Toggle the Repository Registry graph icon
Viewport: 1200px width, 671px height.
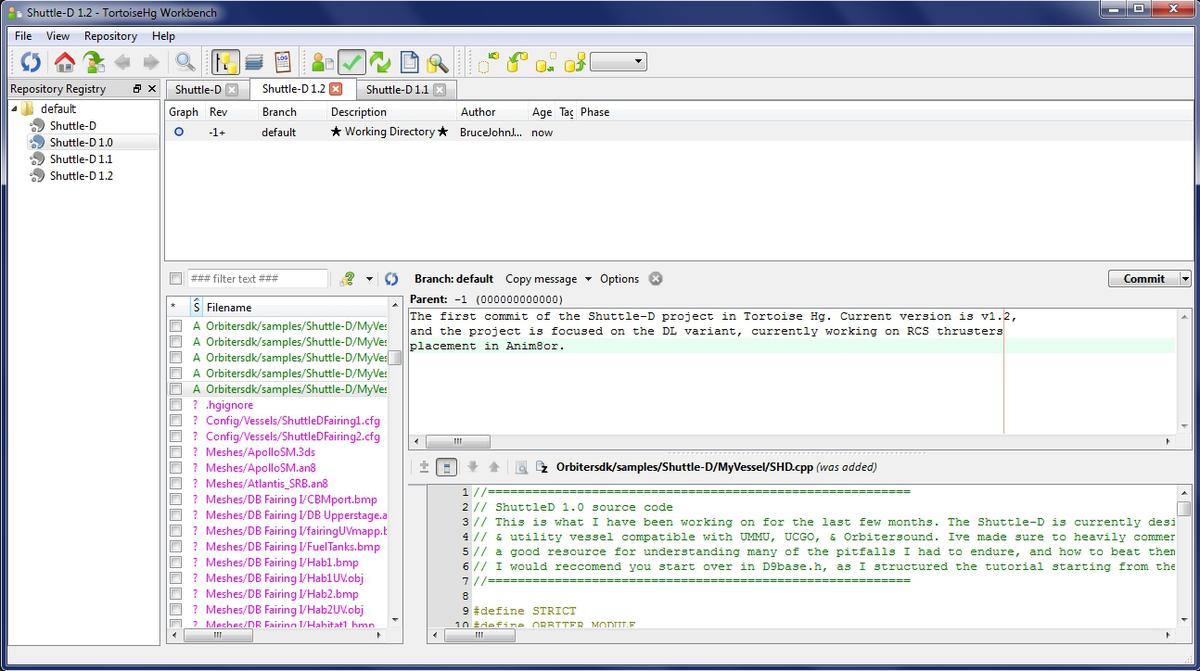225,62
